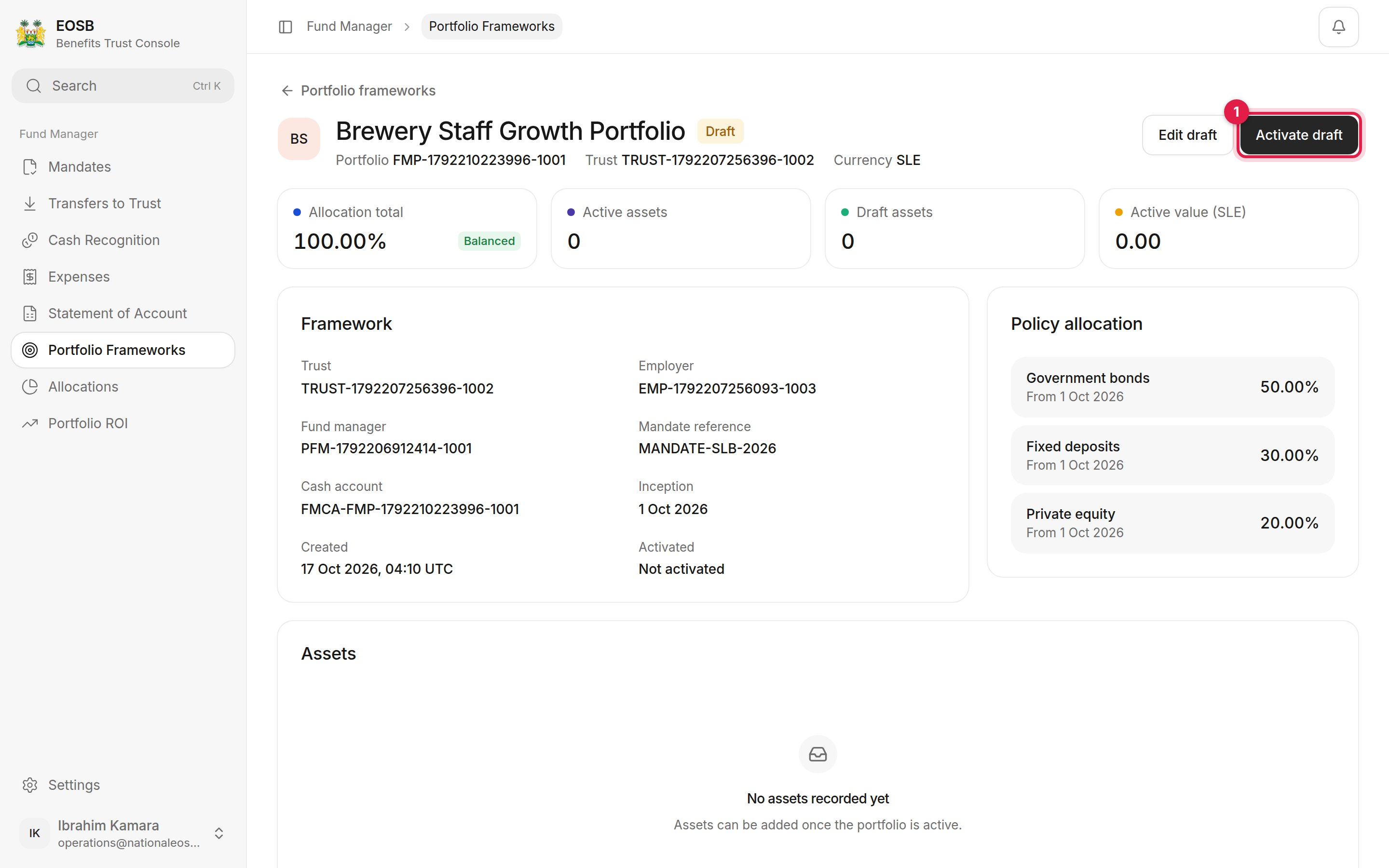Open Statement of Account
1389x868 pixels.
pos(123,313)
